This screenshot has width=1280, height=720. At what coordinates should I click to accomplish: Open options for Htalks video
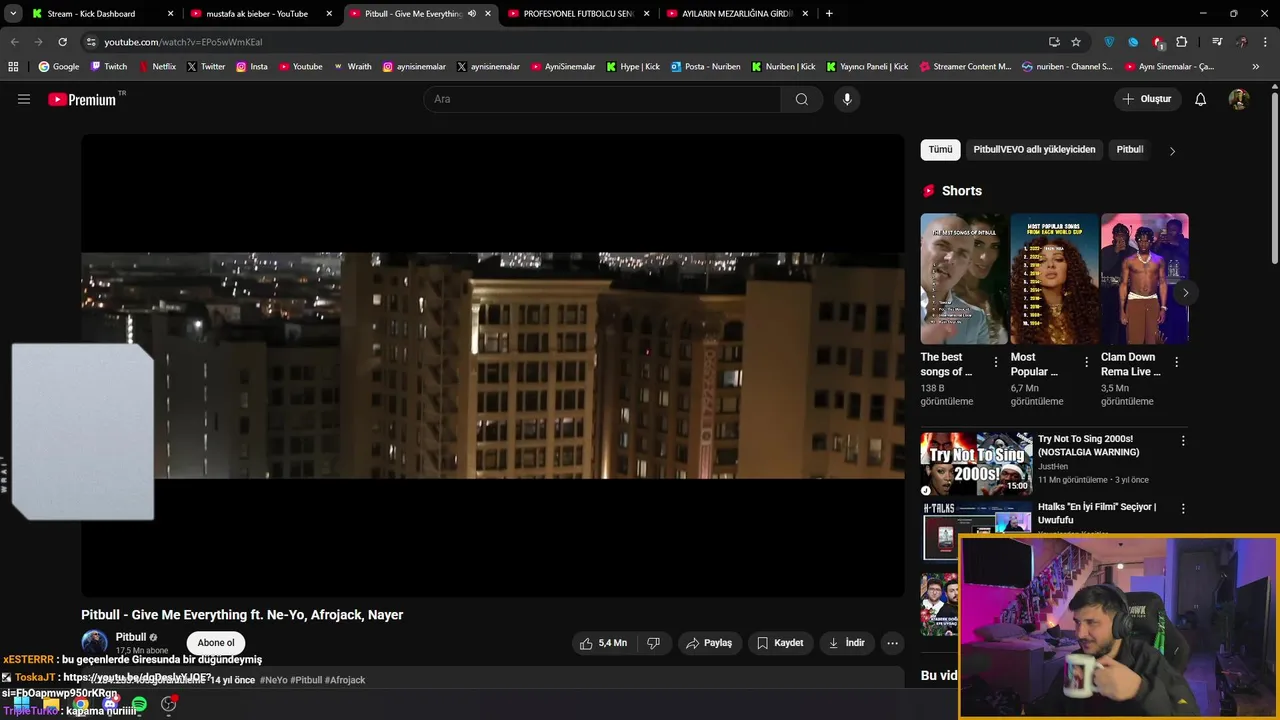click(1183, 509)
